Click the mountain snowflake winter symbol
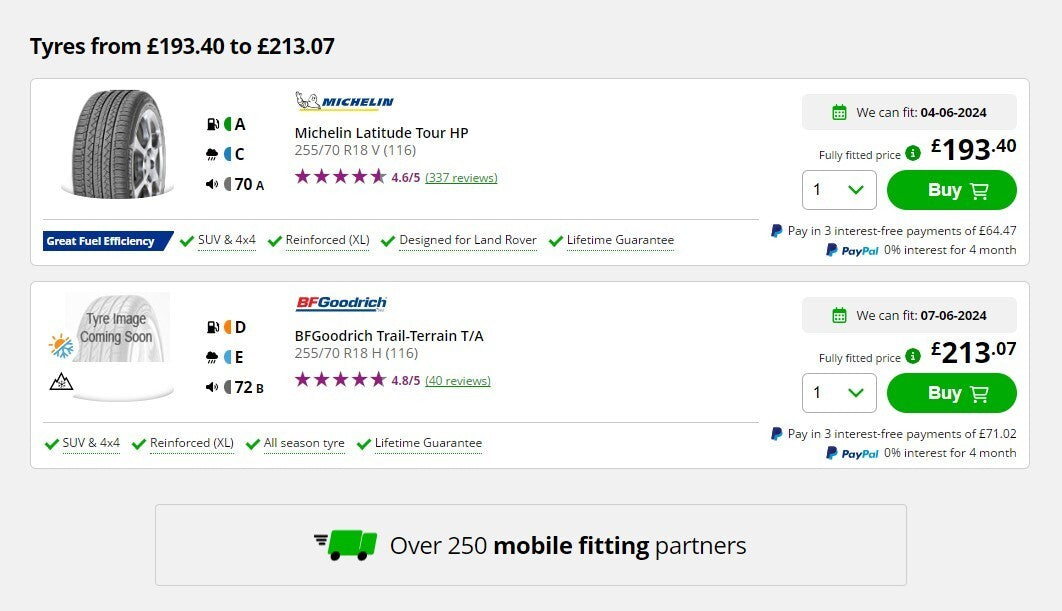The image size is (1062, 611). pos(60,381)
